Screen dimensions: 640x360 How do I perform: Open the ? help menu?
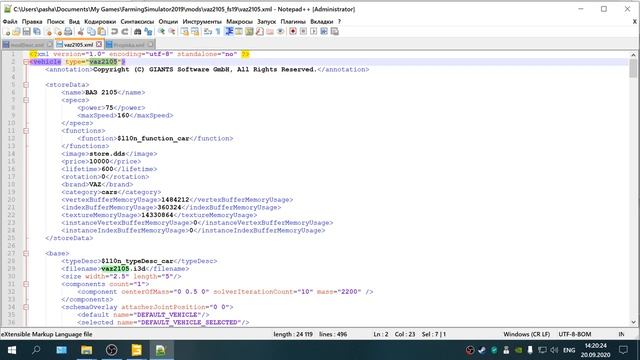click(339, 21)
